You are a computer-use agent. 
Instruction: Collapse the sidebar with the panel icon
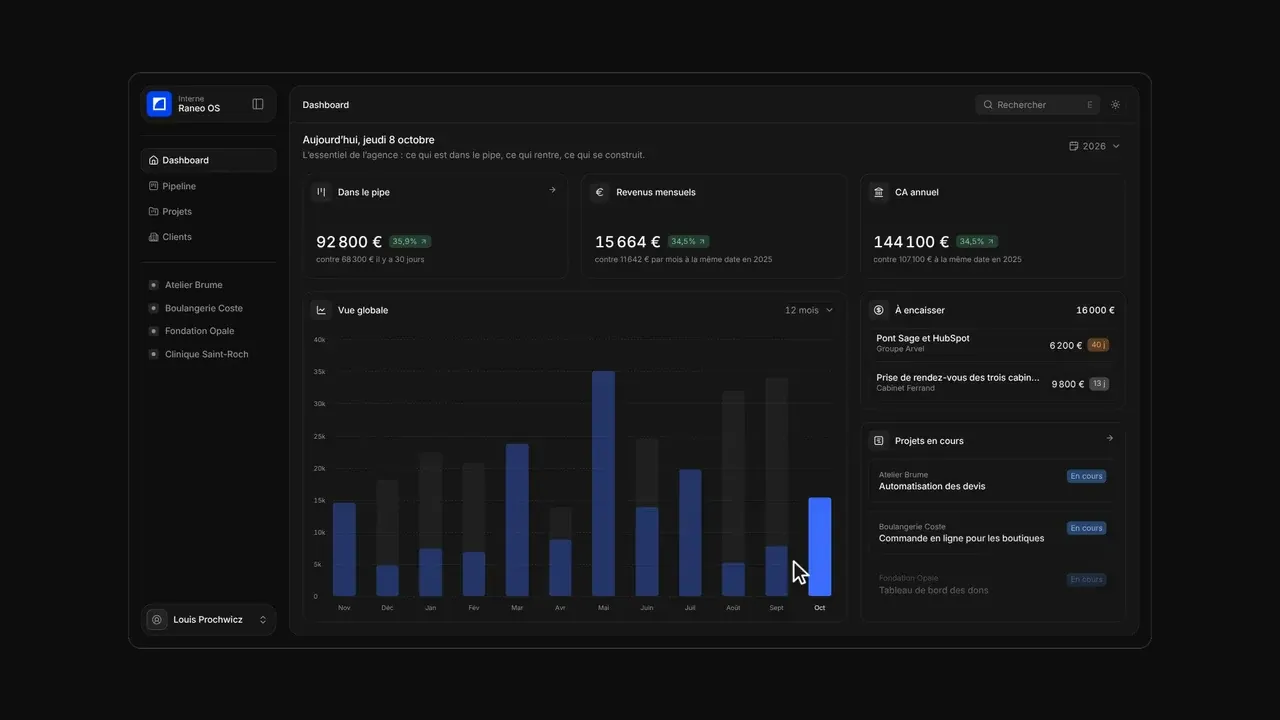coord(258,104)
